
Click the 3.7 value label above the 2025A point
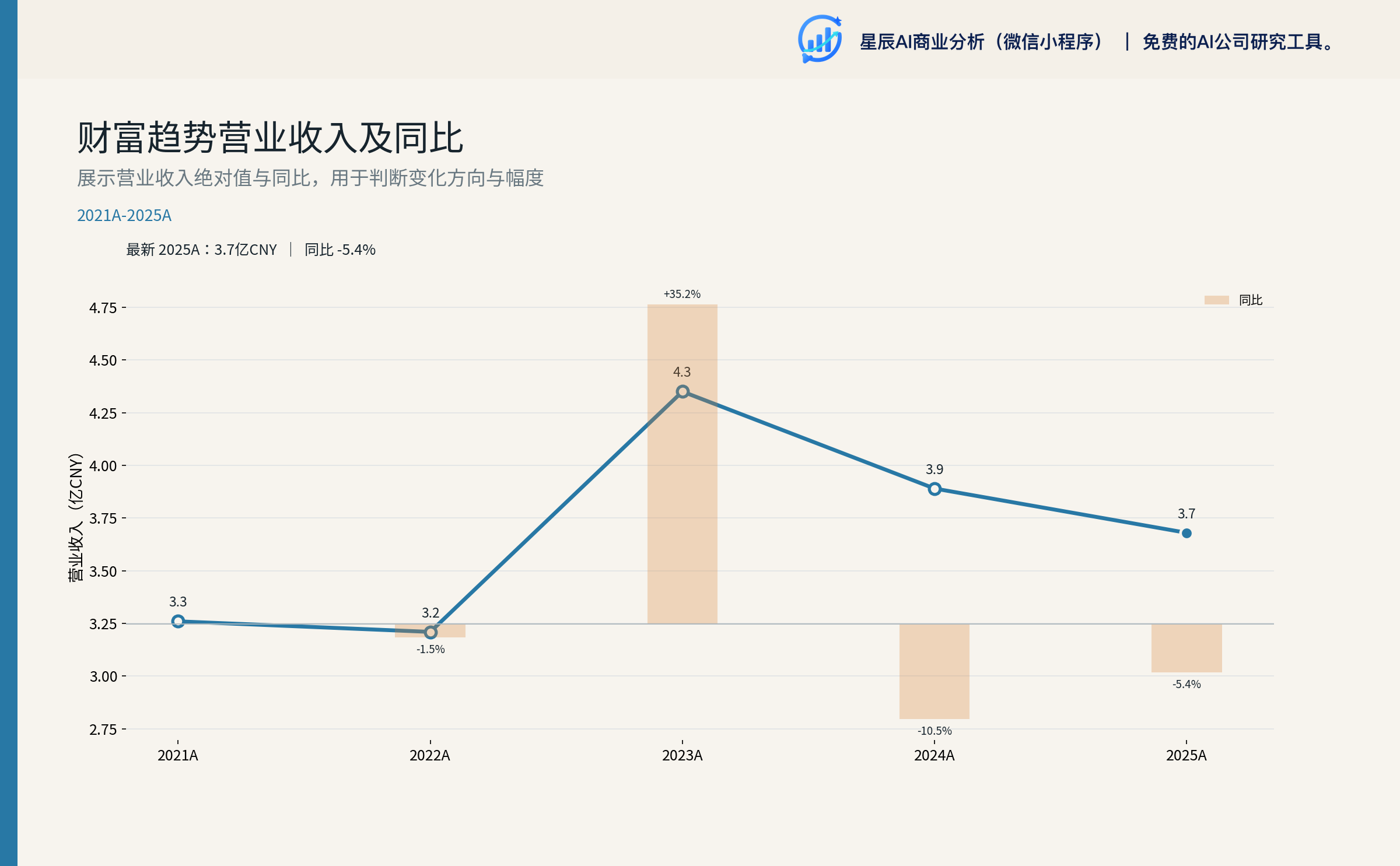click(1186, 514)
